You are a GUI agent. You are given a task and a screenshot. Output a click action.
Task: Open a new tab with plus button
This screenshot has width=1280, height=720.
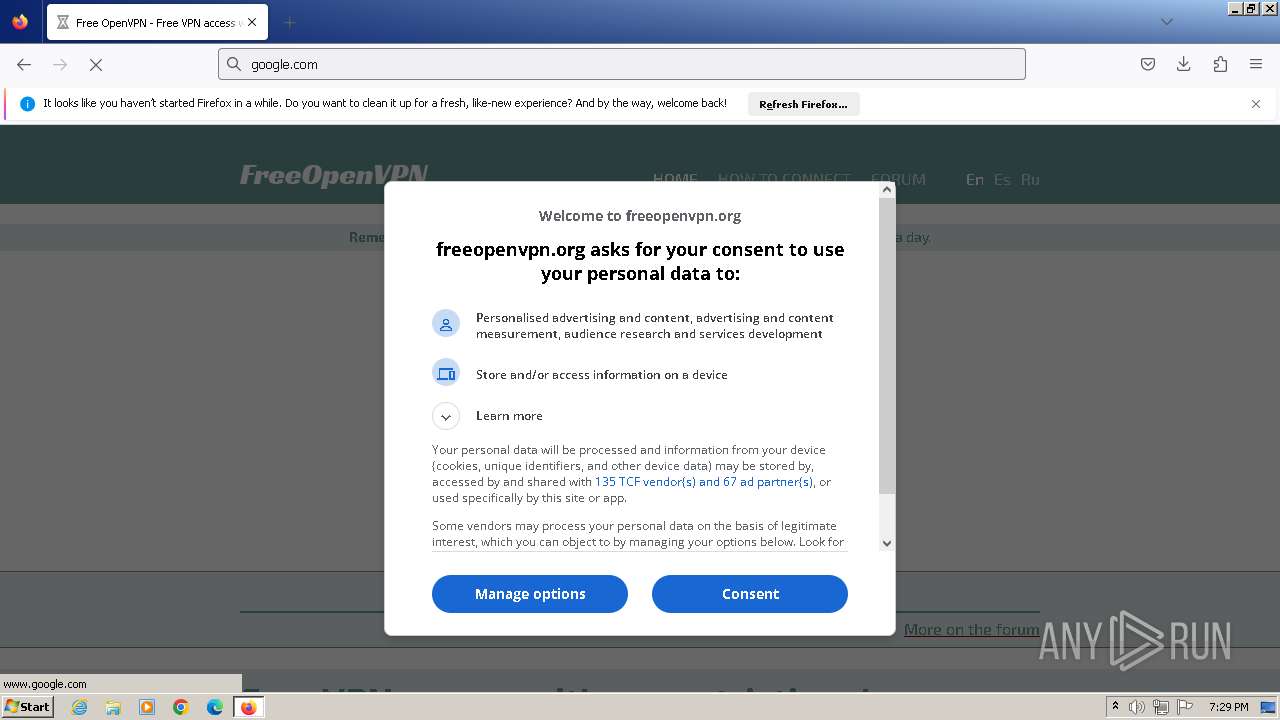click(x=289, y=22)
